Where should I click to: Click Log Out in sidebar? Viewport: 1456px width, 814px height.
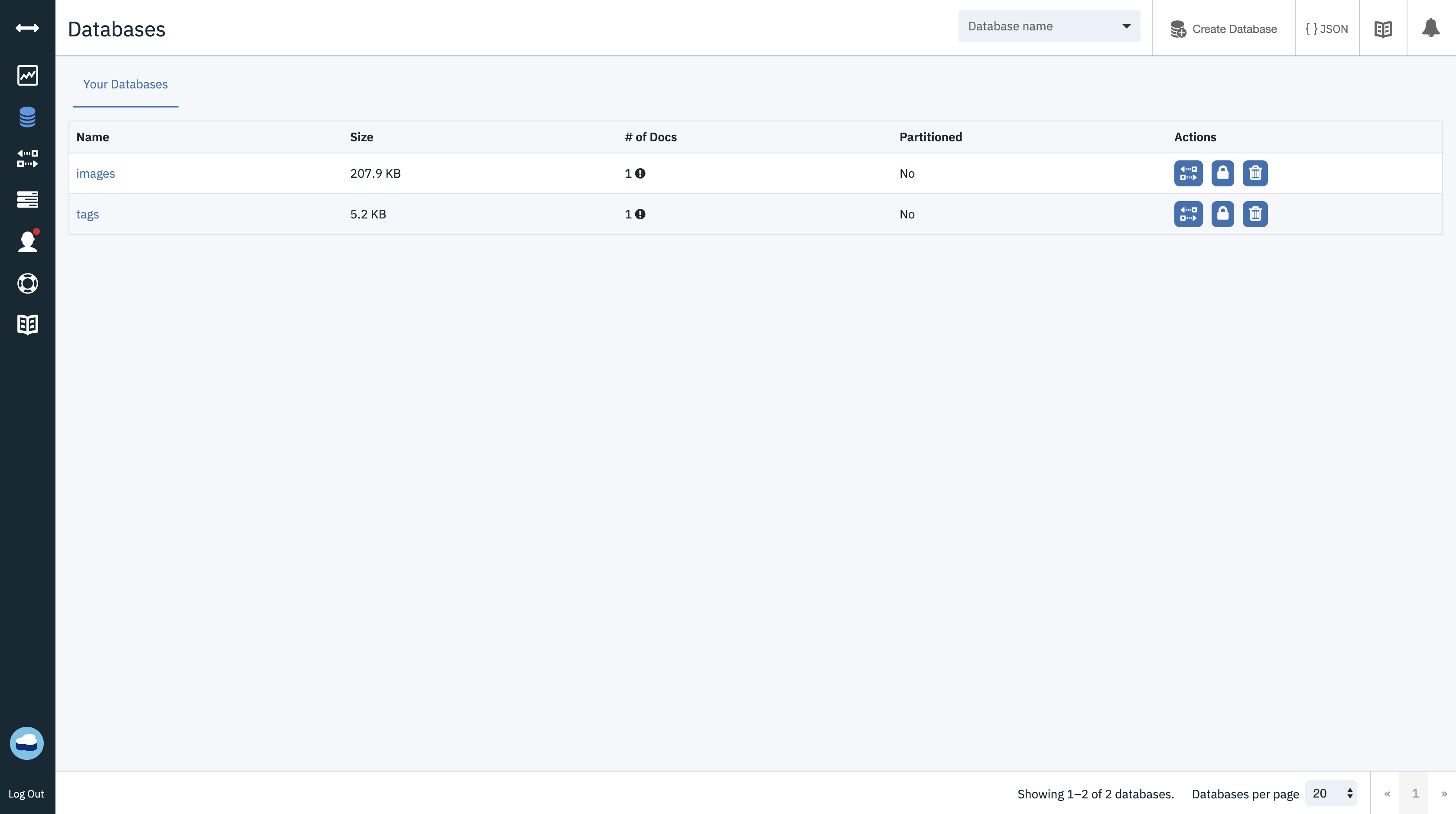[26, 794]
